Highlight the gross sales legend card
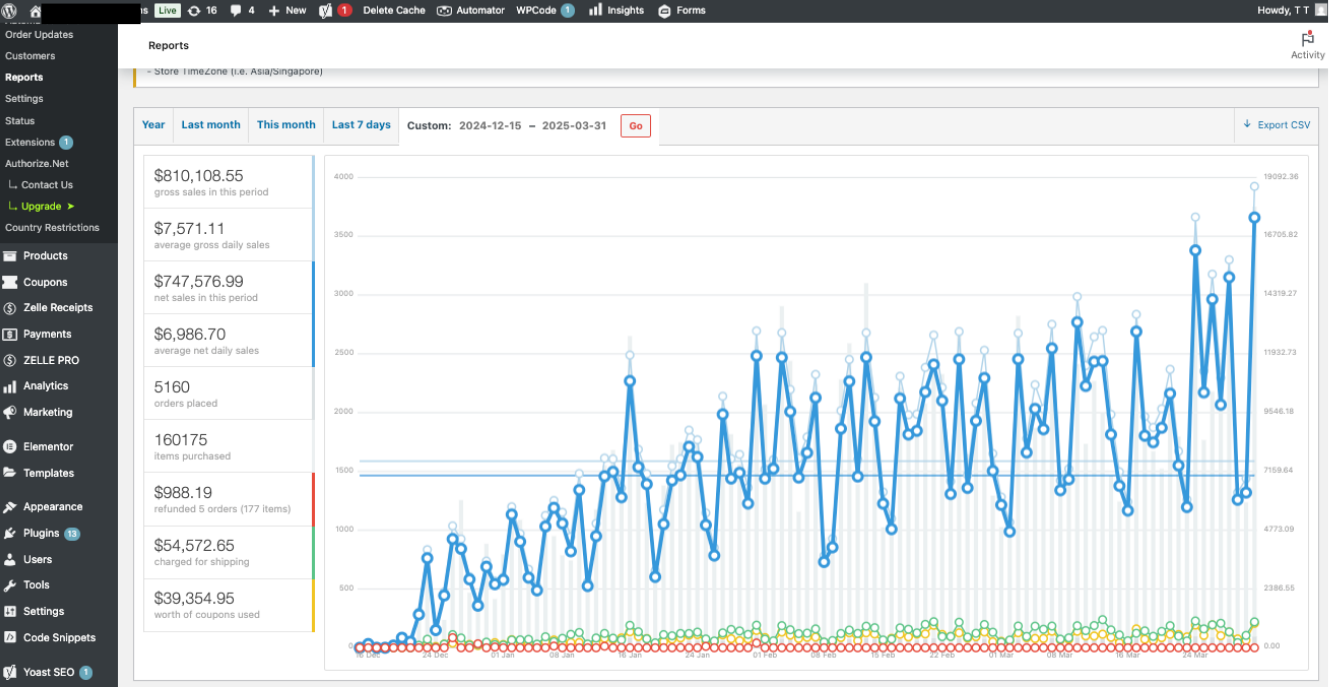The image size is (1331, 687). pos(228,182)
